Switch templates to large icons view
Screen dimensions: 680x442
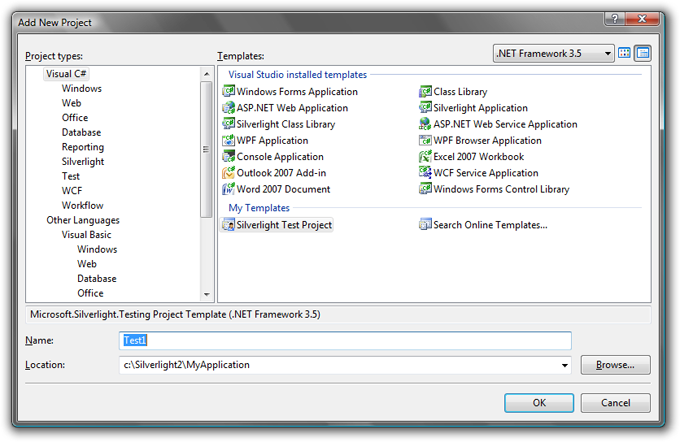coord(624,53)
